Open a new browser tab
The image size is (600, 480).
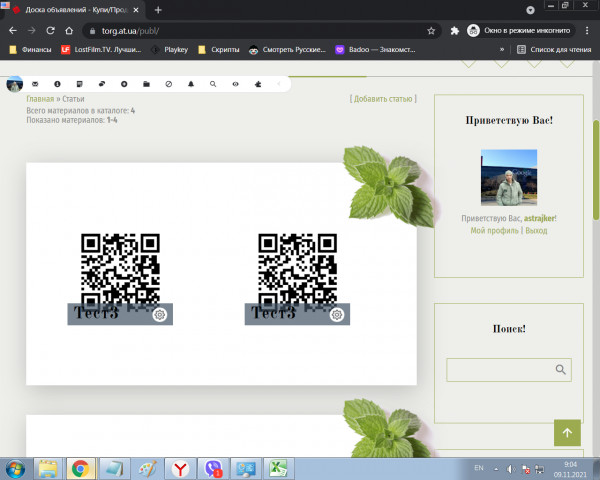158,10
